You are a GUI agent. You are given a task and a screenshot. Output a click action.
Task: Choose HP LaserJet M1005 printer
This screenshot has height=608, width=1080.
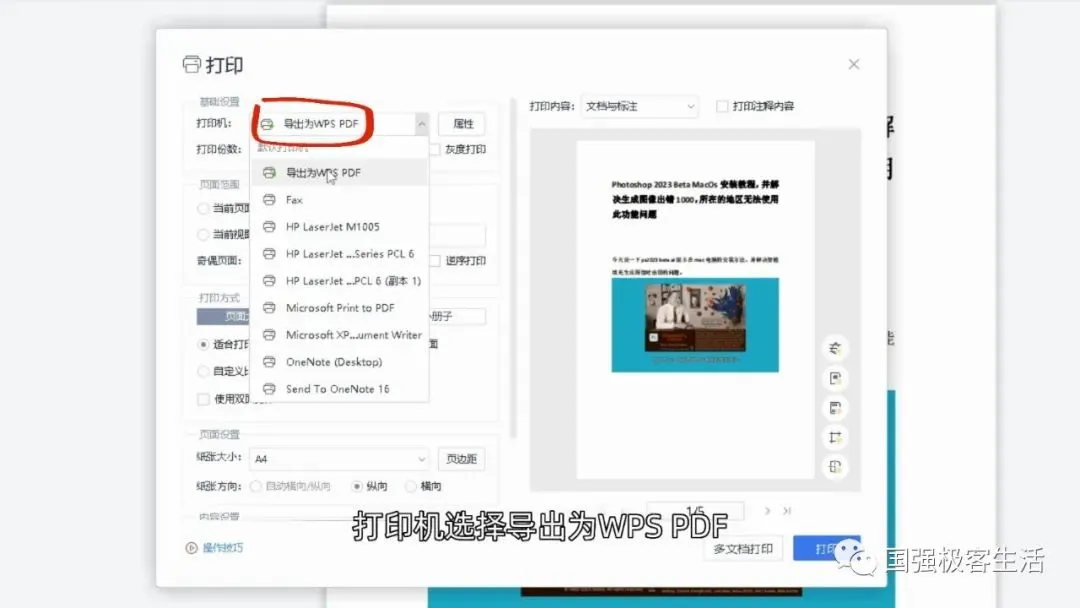(340, 227)
